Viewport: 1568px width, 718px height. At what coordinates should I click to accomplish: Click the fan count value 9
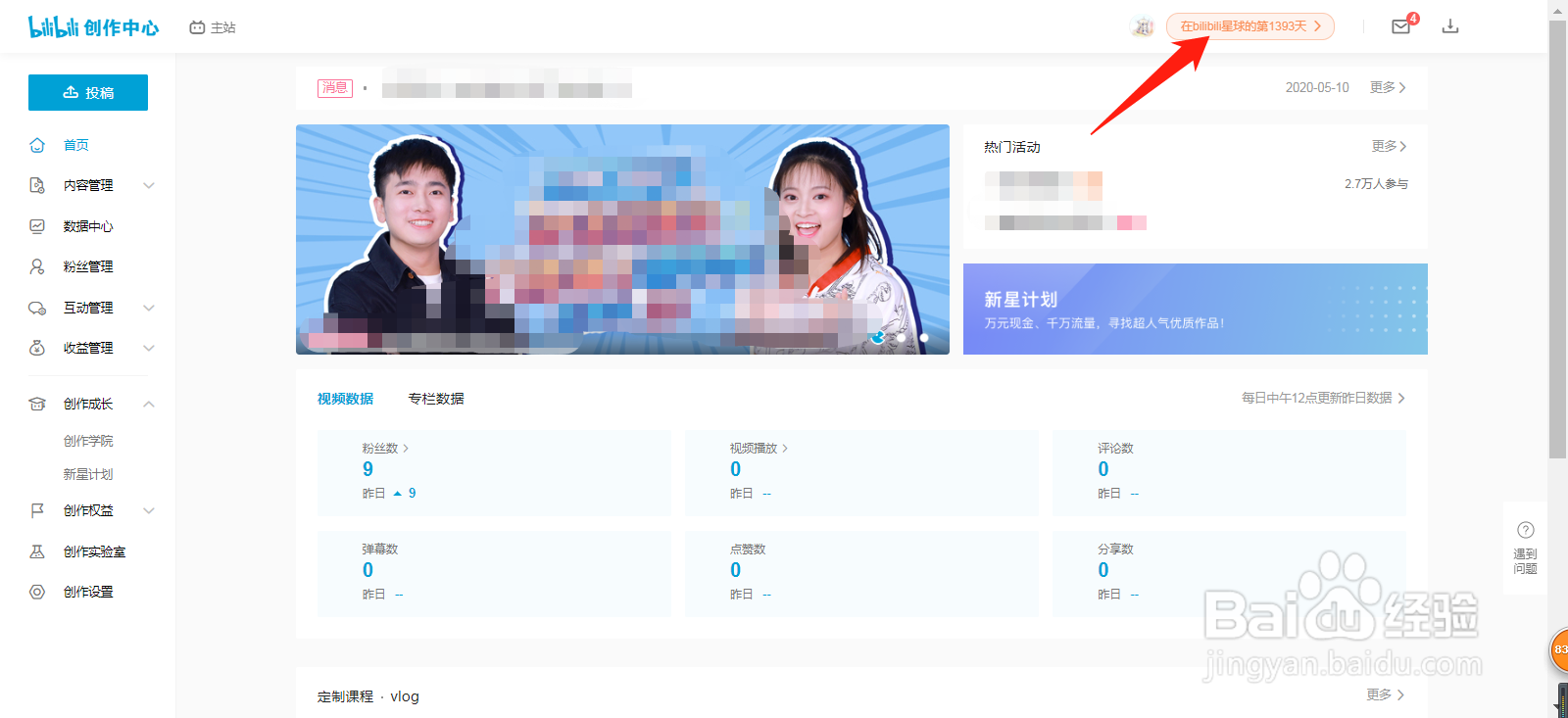click(x=367, y=470)
